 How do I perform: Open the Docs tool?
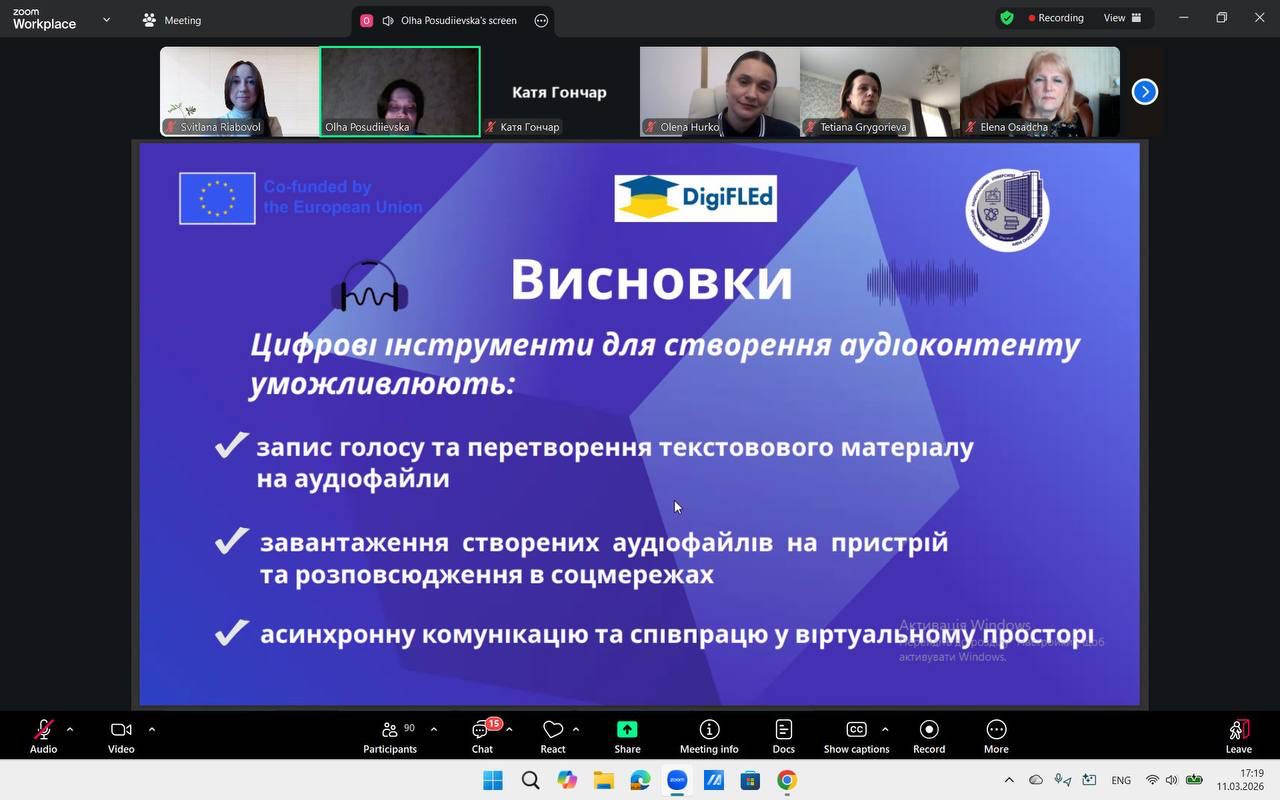point(783,737)
